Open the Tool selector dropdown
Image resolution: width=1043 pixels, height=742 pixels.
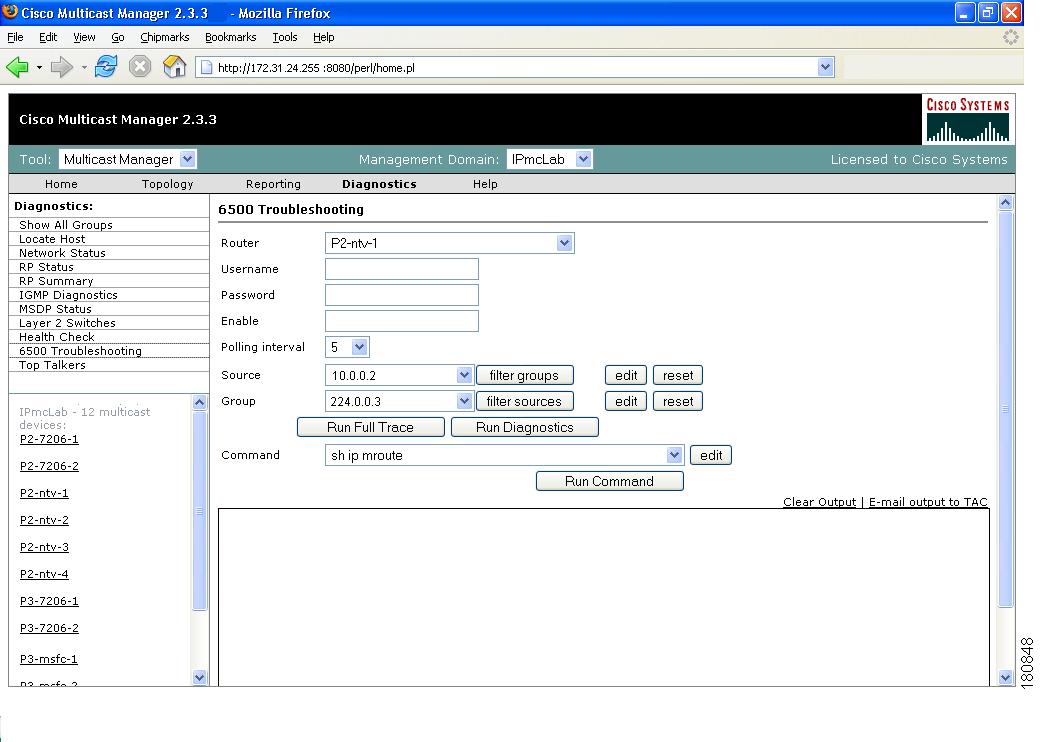tap(188, 159)
